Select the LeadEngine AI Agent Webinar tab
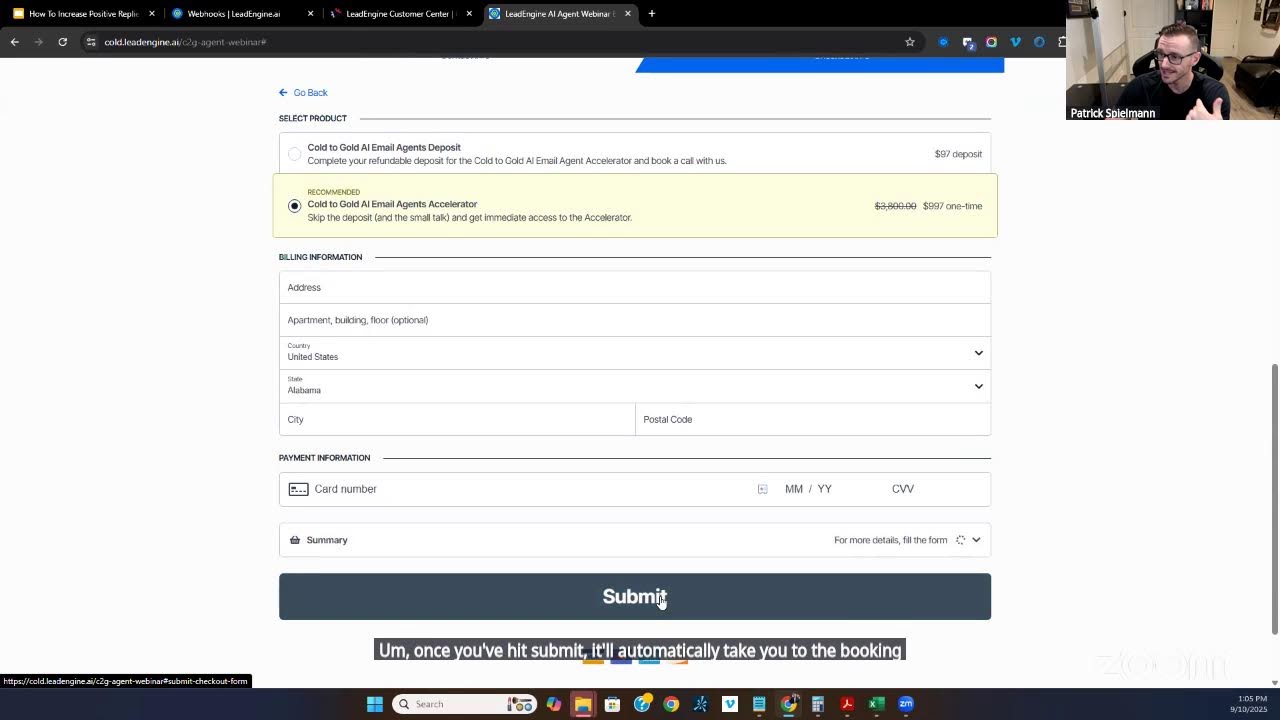Screen dimensions: 1280x720 [x=558, y=14]
